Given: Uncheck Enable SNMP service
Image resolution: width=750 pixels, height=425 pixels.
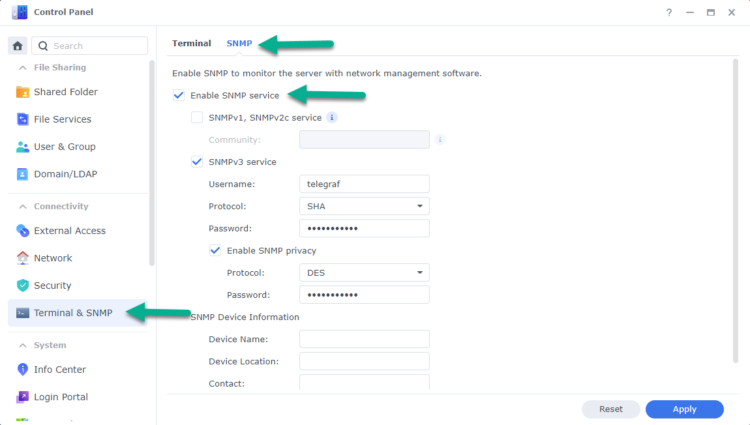Looking at the screenshot, I should pyautogui.click(x=178, y=95).
